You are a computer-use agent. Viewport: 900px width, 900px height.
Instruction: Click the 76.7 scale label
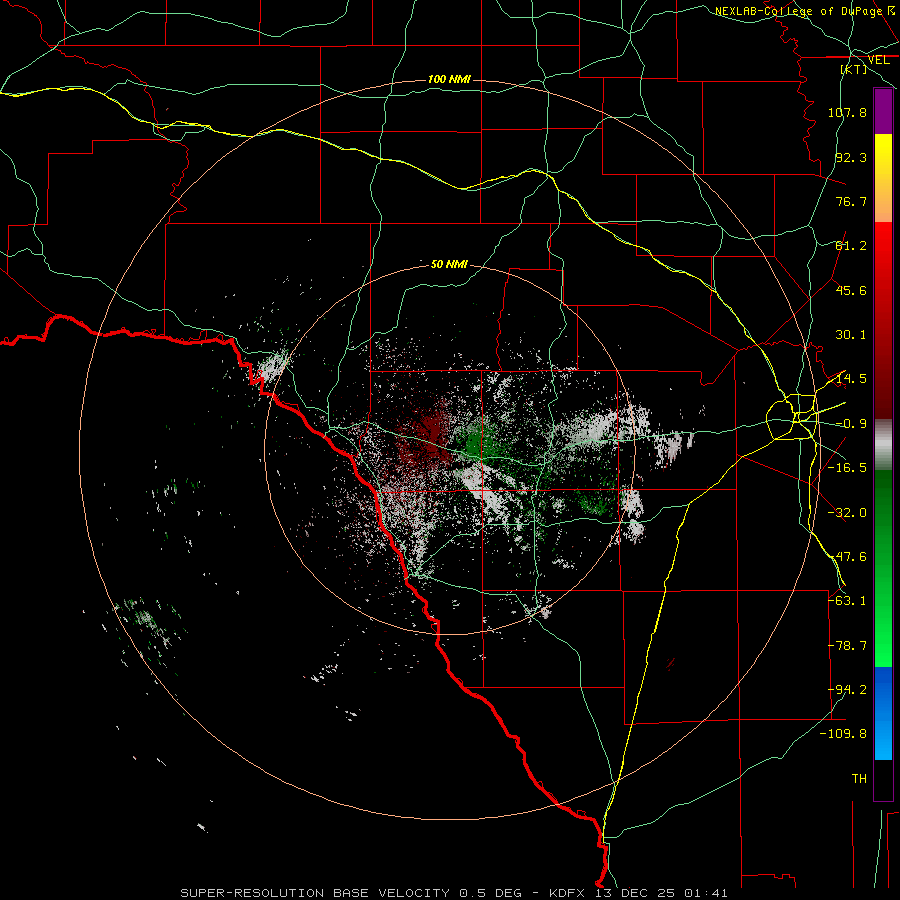coord(851,201)
